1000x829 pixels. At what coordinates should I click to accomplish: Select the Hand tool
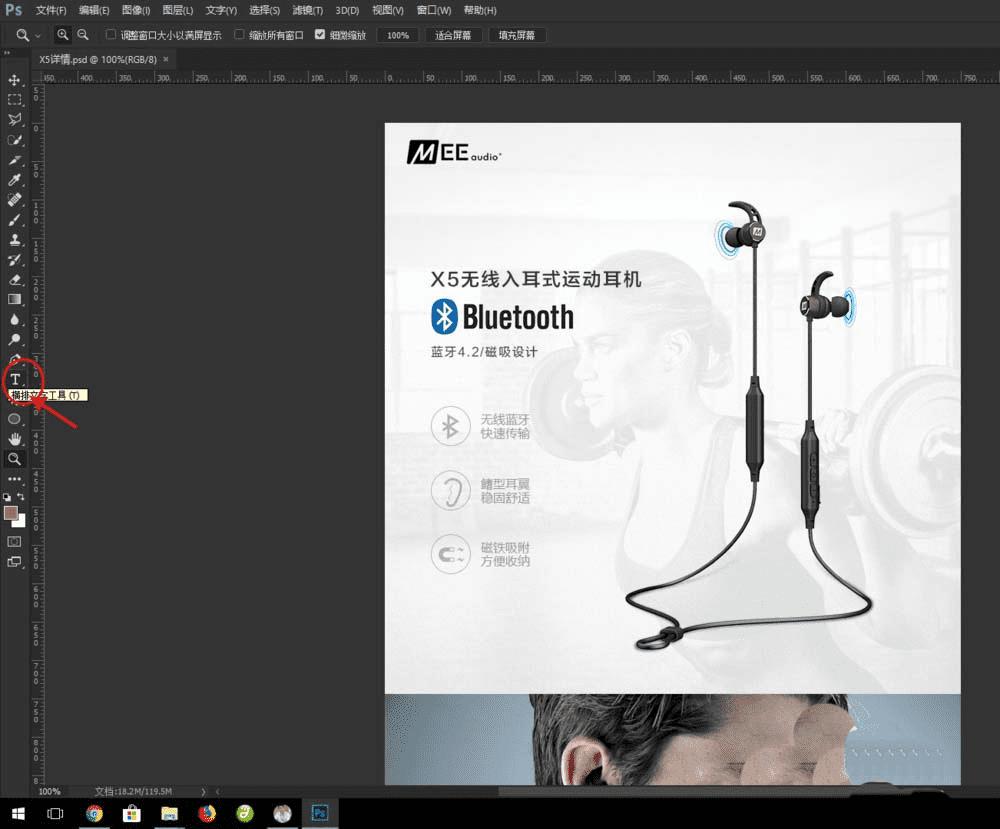[14, 439]
